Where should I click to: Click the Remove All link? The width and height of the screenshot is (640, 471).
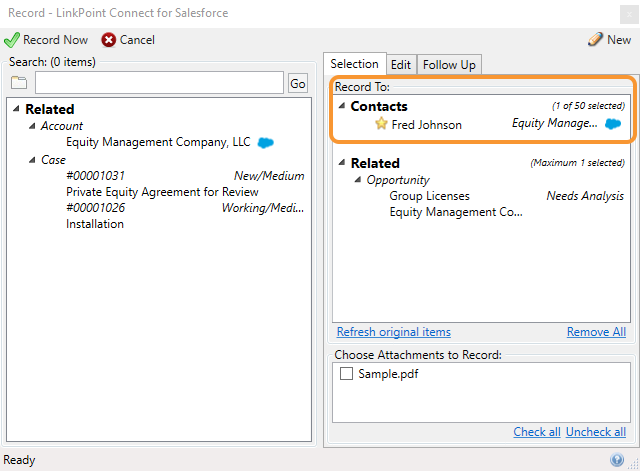pyautogui.click(x=596, y=332)
